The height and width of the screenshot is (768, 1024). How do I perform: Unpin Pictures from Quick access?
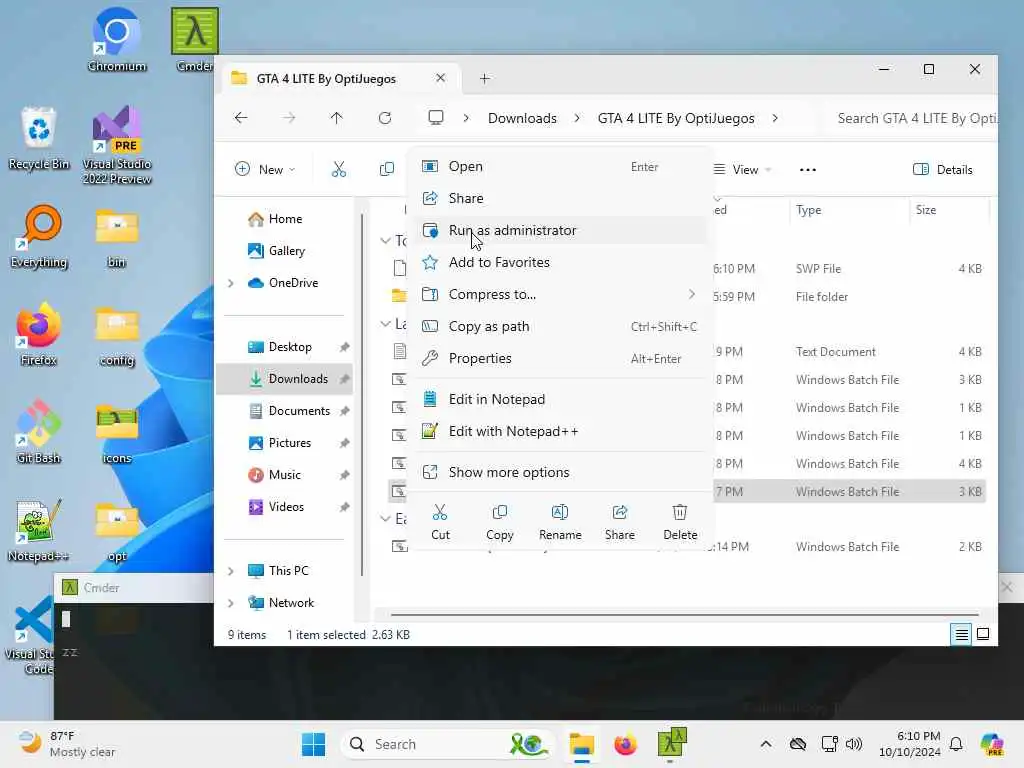tap(344, 443)
